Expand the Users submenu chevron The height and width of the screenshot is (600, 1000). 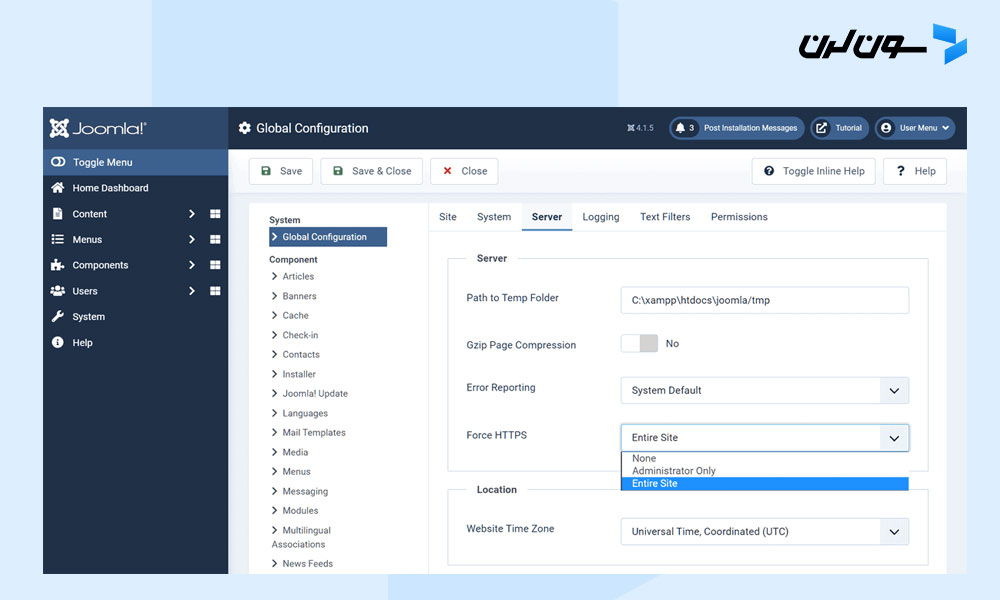(191, 291)
